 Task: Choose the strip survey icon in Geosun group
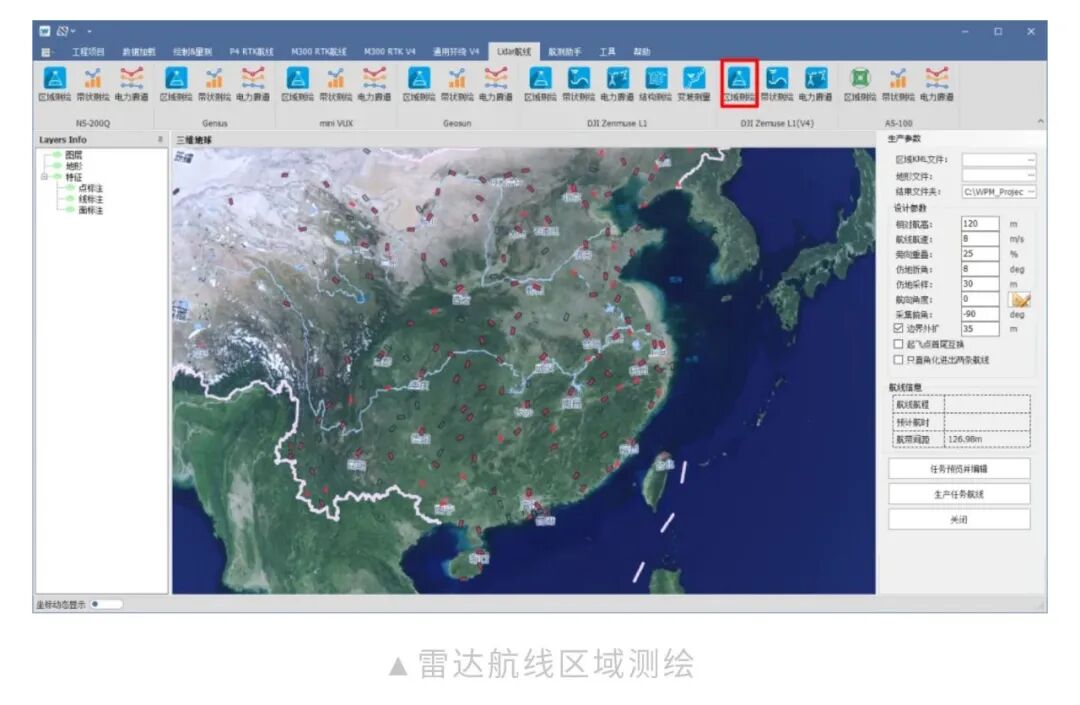pyautogui.click(x=457, y=84)
